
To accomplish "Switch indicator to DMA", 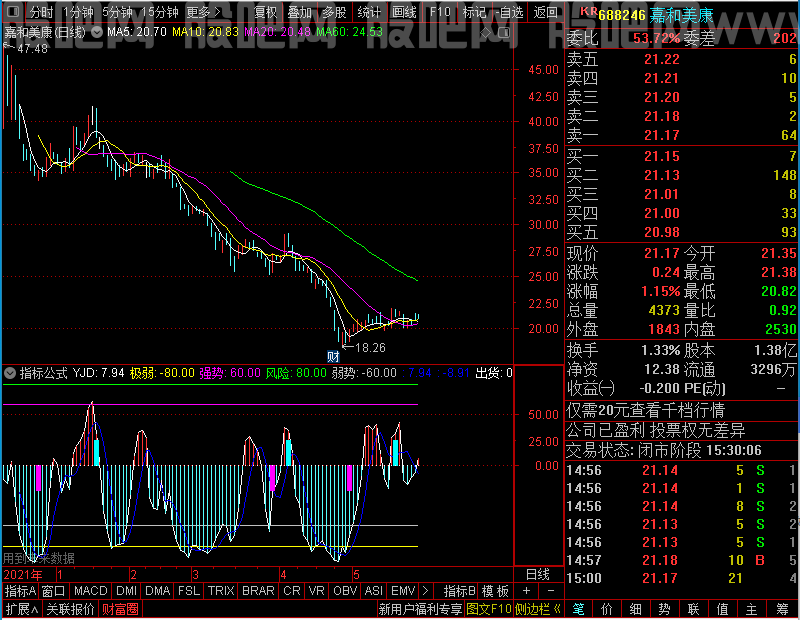I will point(158,591).
